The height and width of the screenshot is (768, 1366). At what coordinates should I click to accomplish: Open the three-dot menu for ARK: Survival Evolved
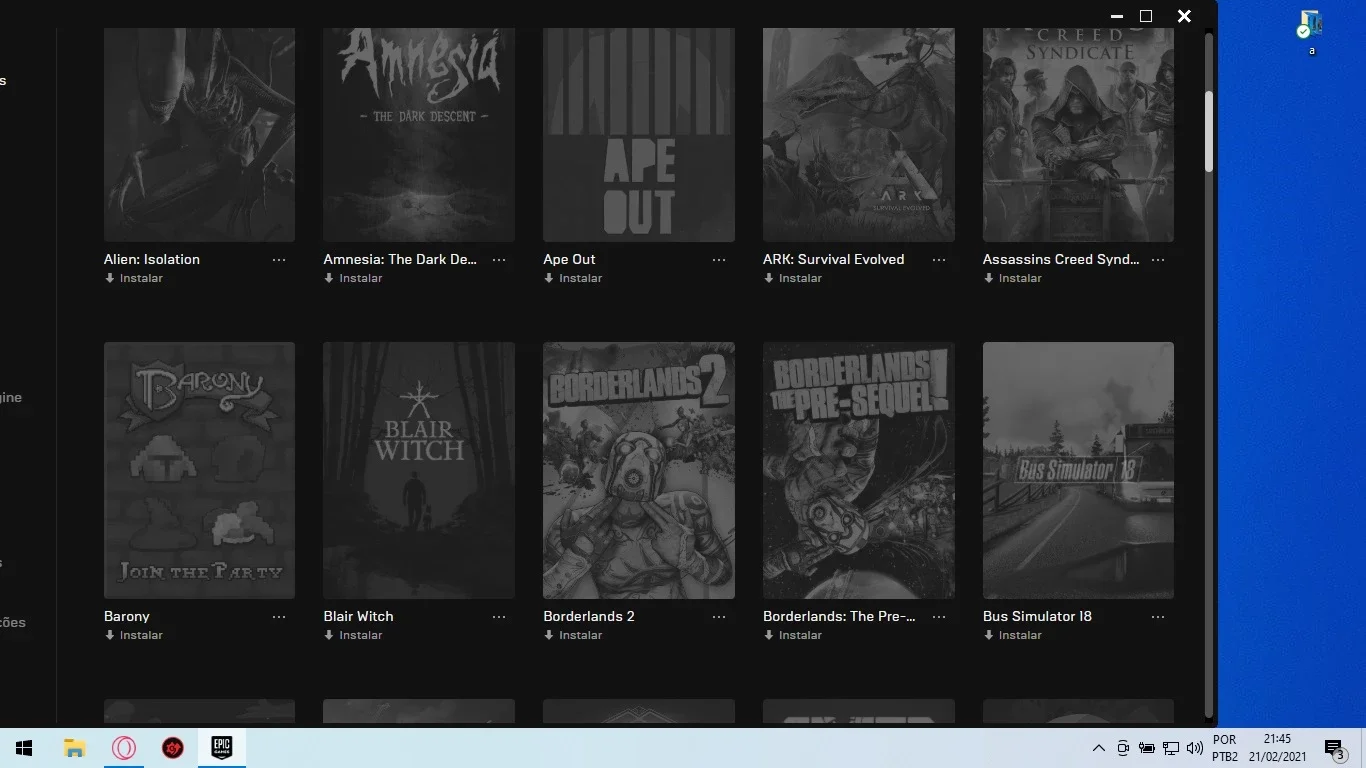pyautogui.click(x=939, y=260)
